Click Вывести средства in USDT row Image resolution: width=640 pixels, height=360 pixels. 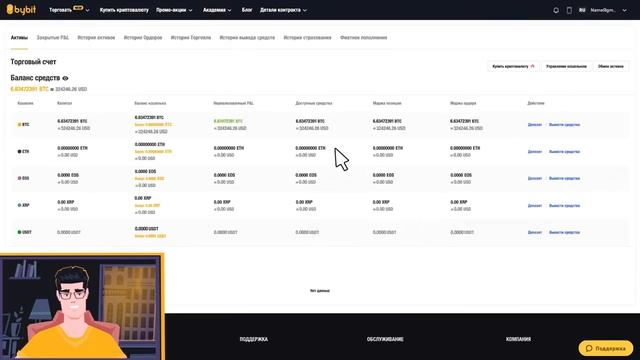pyautogui.click(x=564, y=232)
